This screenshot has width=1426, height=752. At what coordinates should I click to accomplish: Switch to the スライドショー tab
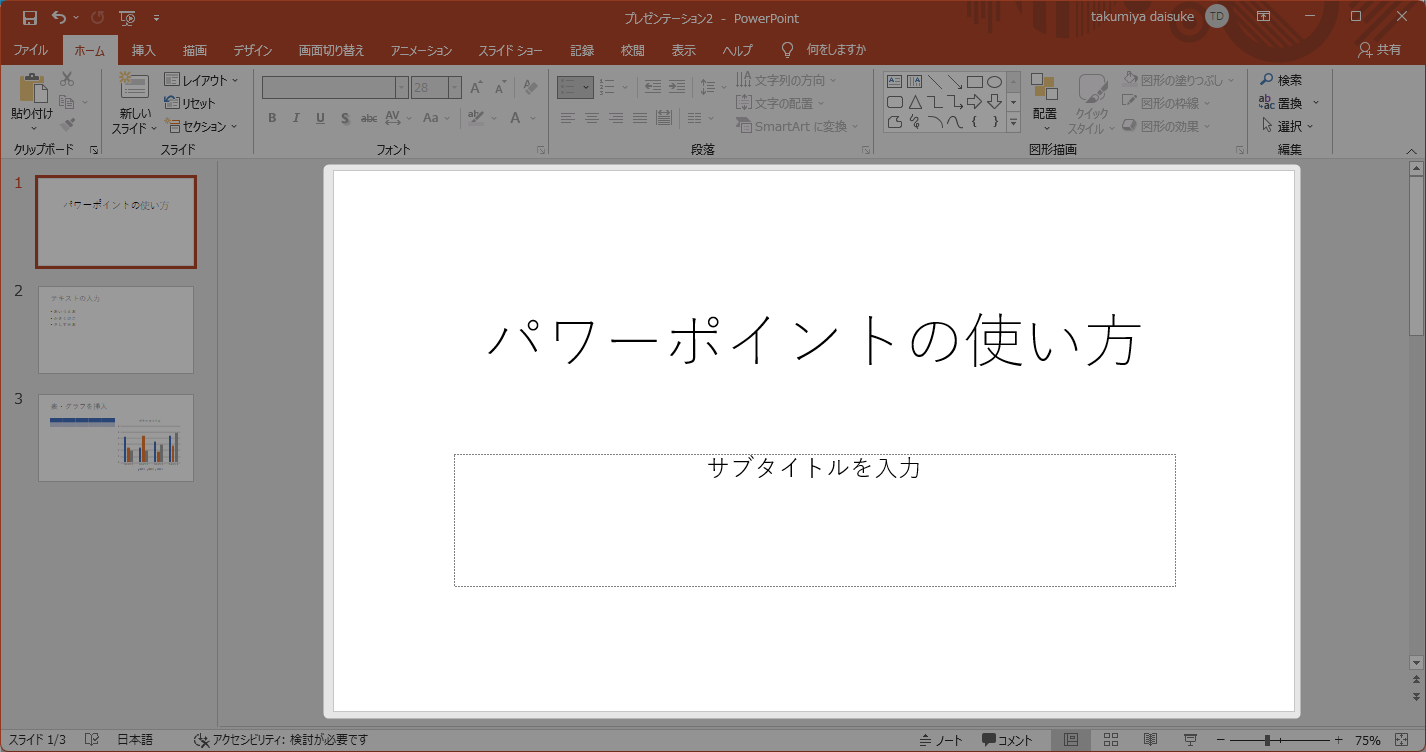(510, 50)
